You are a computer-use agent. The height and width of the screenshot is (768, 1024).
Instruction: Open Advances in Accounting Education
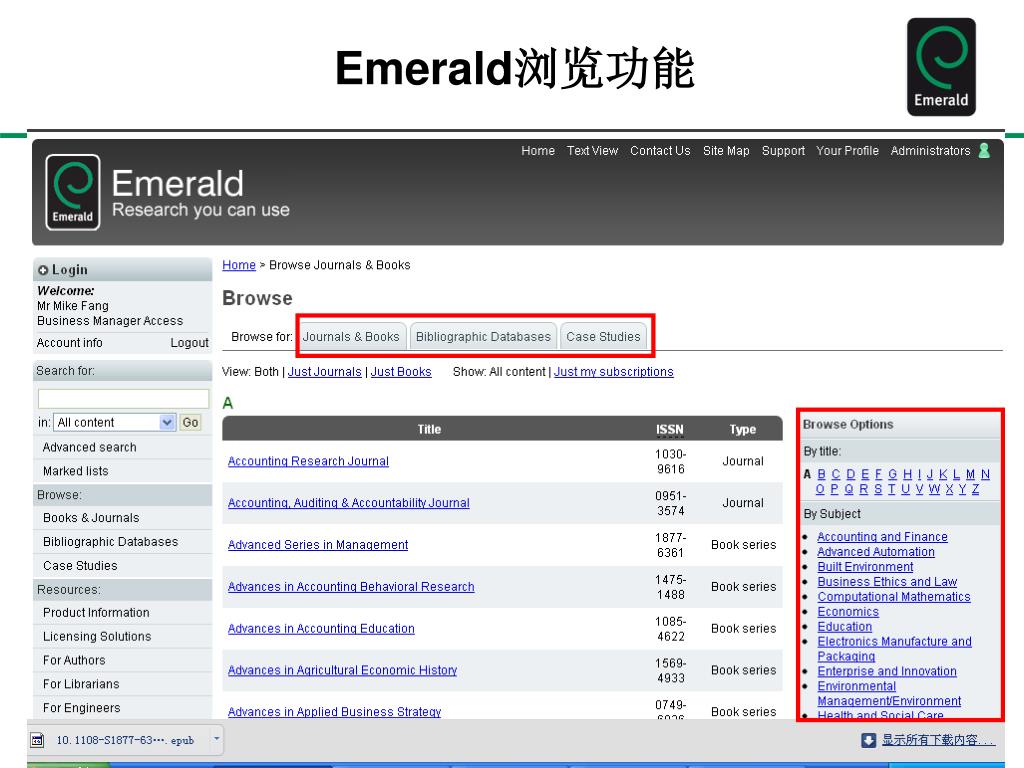[321, 628]
